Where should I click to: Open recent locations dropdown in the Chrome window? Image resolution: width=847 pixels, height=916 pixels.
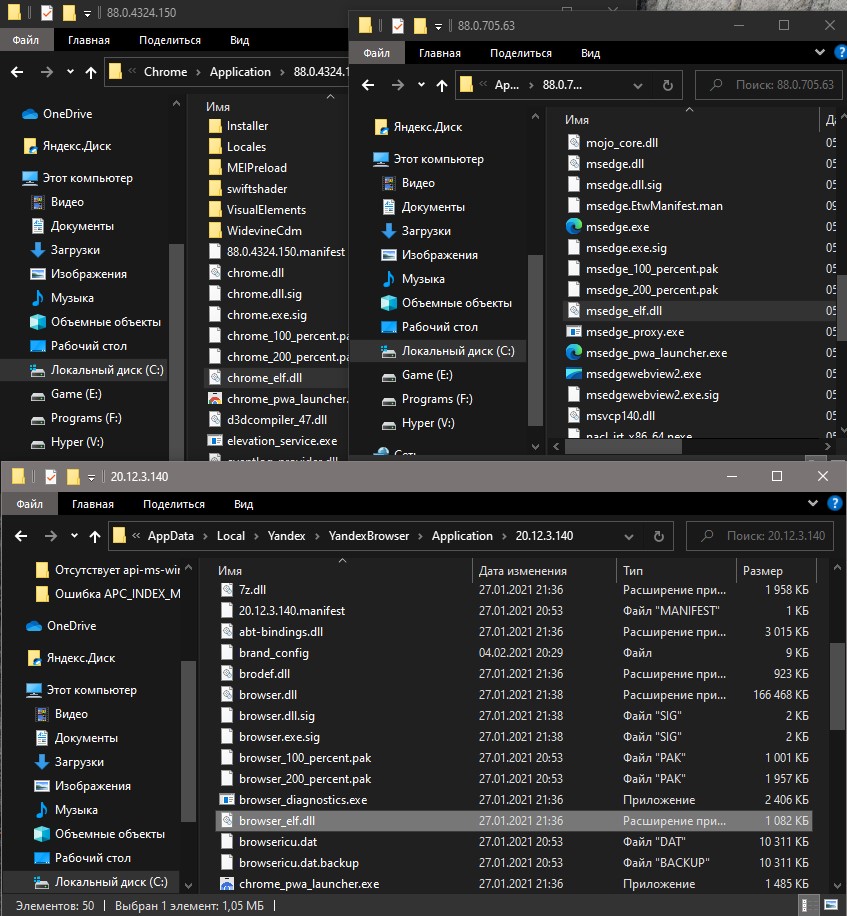coord(70,72)
